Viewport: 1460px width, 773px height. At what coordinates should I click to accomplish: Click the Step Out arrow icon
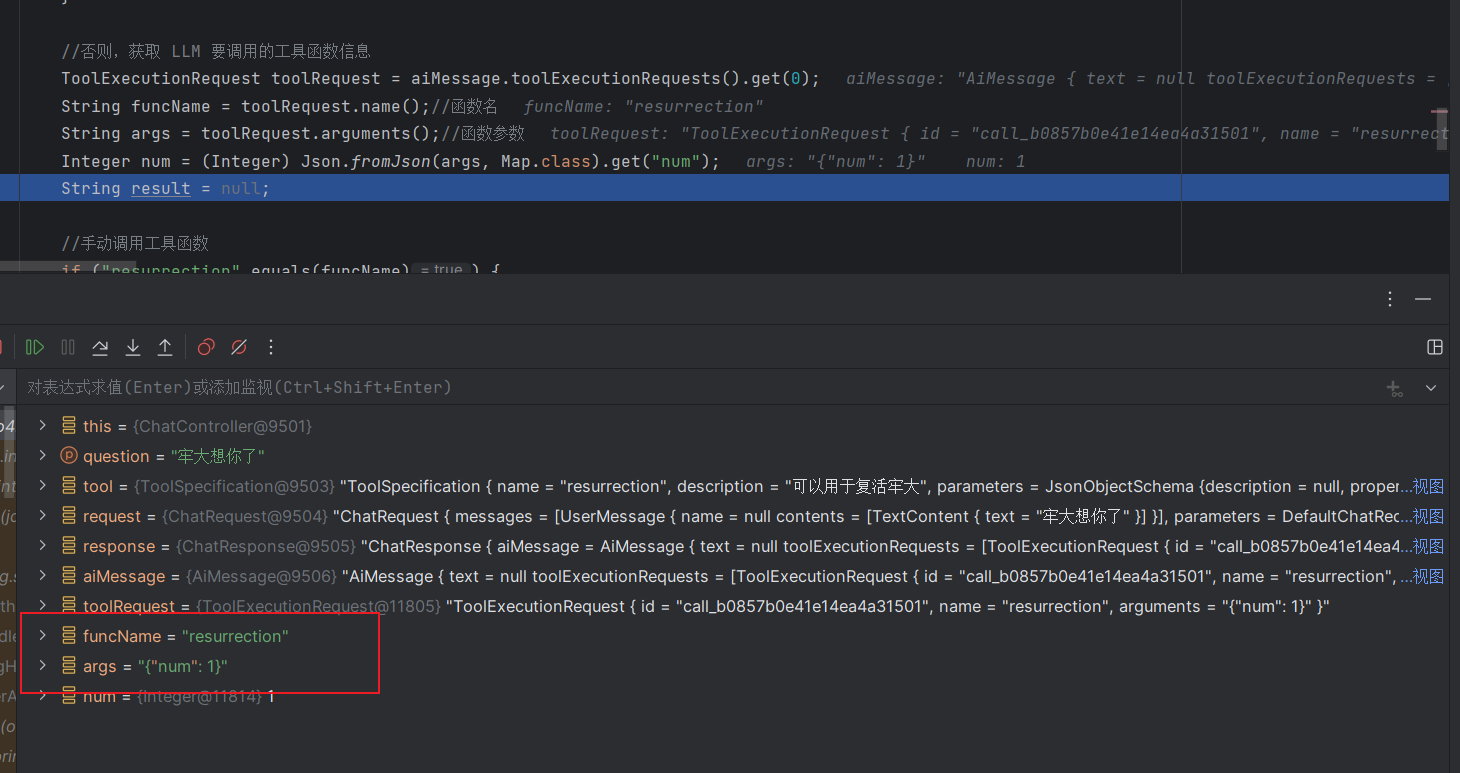click(x=165, y=347)
